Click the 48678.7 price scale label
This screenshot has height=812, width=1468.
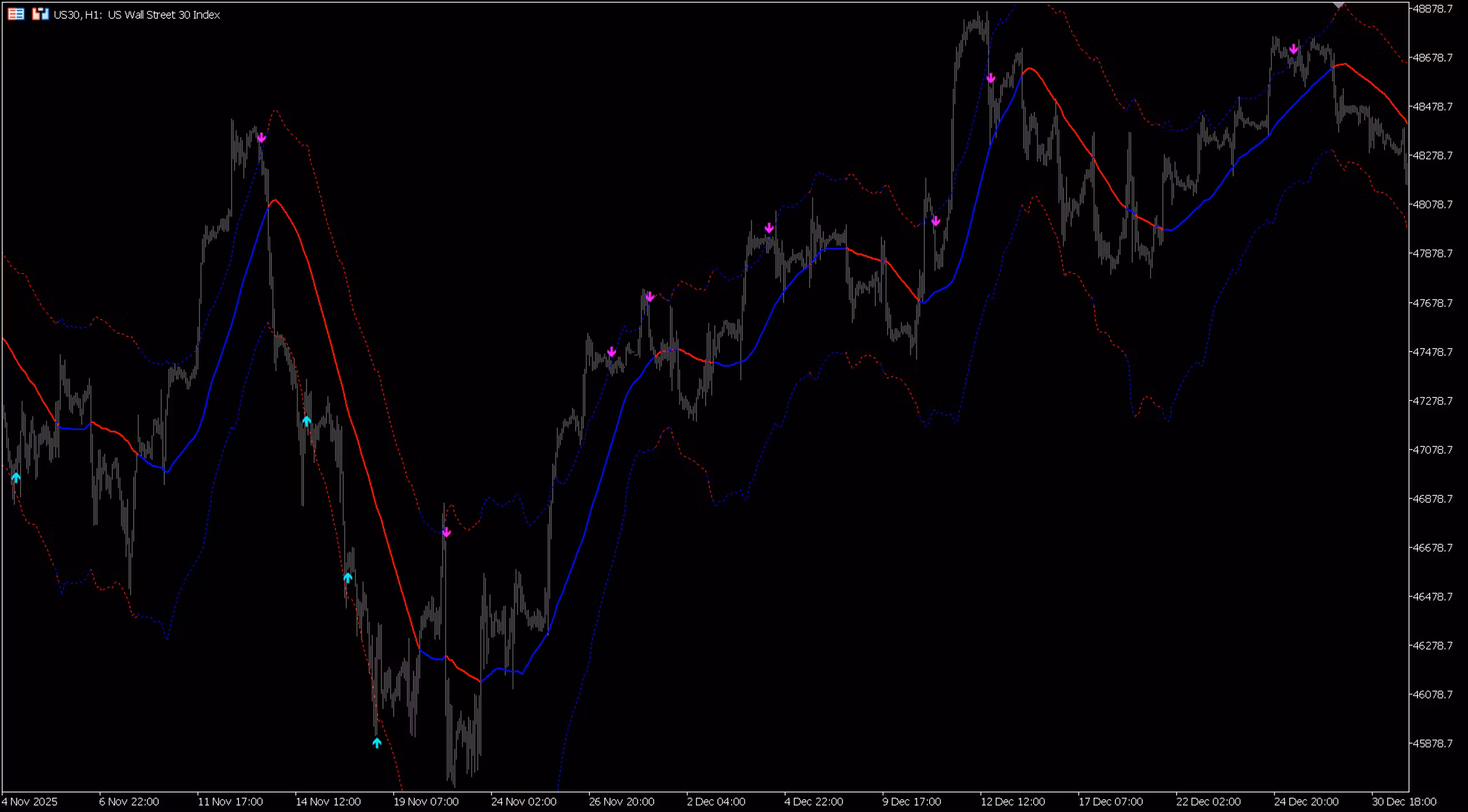coord(1432,57)
